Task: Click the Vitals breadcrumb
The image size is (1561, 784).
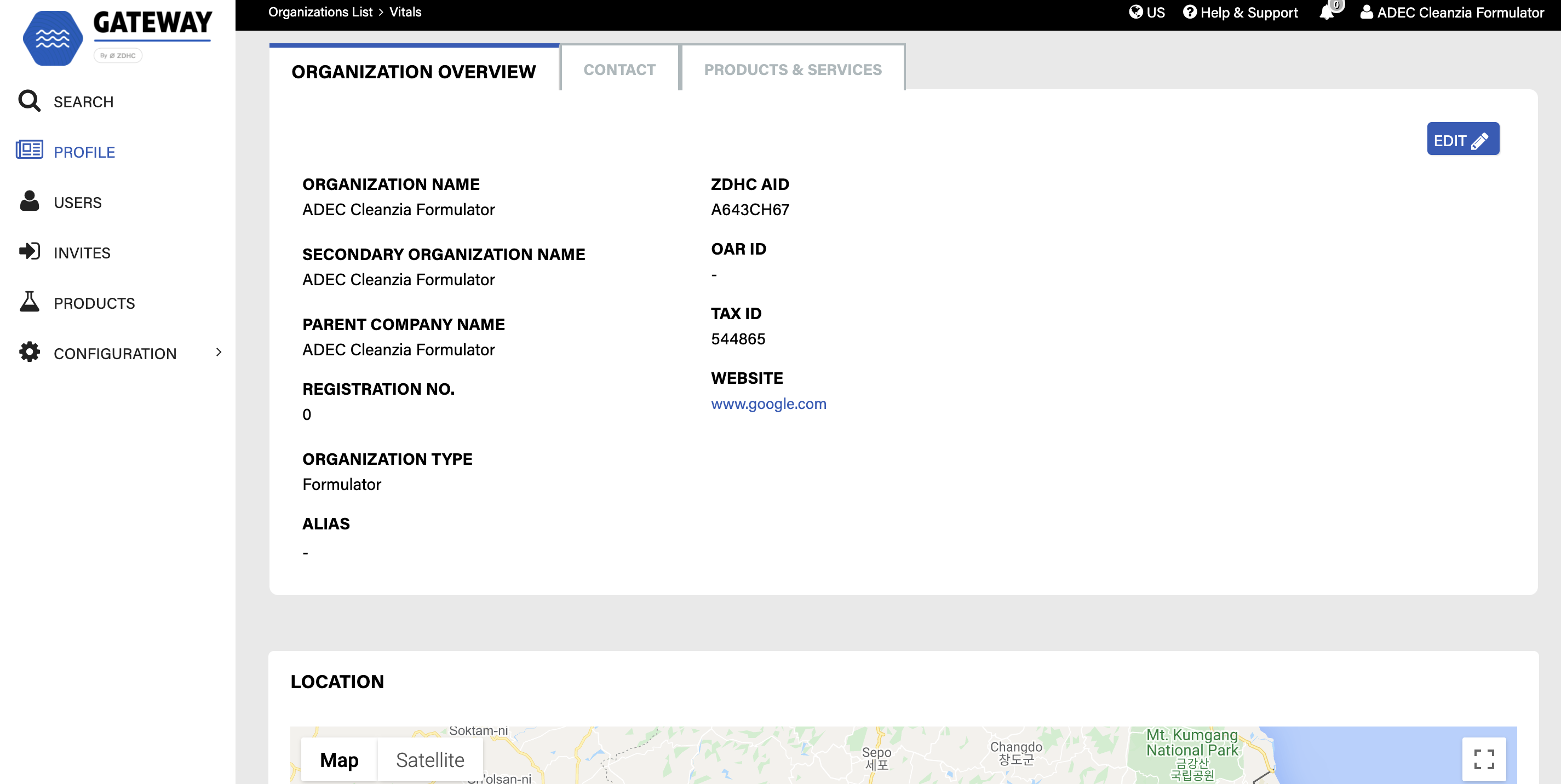Action: [x=405, y=12]
